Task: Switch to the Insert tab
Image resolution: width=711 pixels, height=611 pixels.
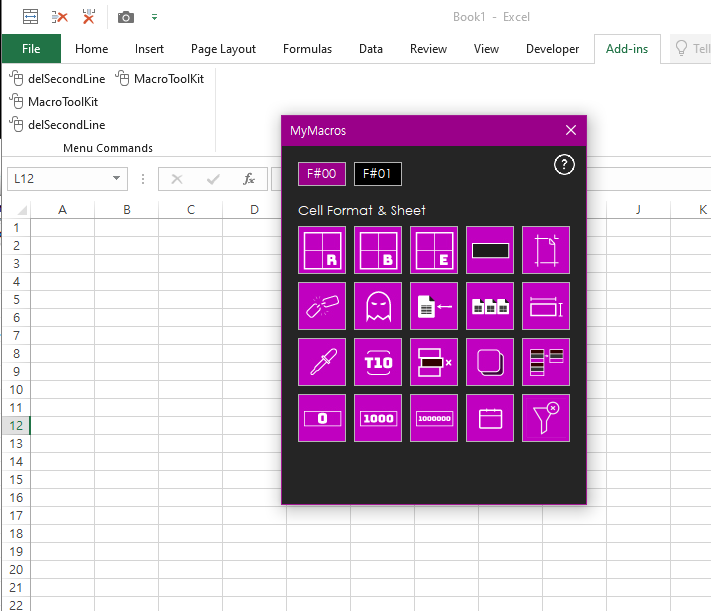Action: (x=149, y=49)
